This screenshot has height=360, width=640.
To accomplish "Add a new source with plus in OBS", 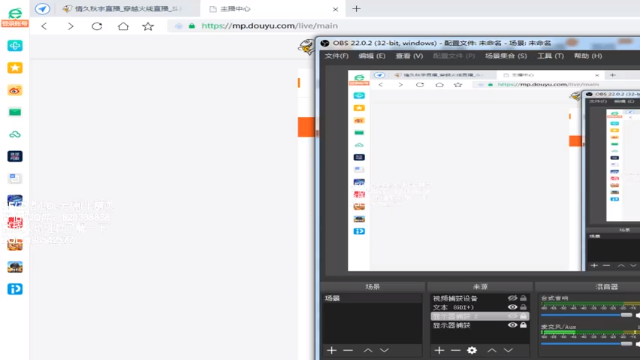I will (439, 350).
